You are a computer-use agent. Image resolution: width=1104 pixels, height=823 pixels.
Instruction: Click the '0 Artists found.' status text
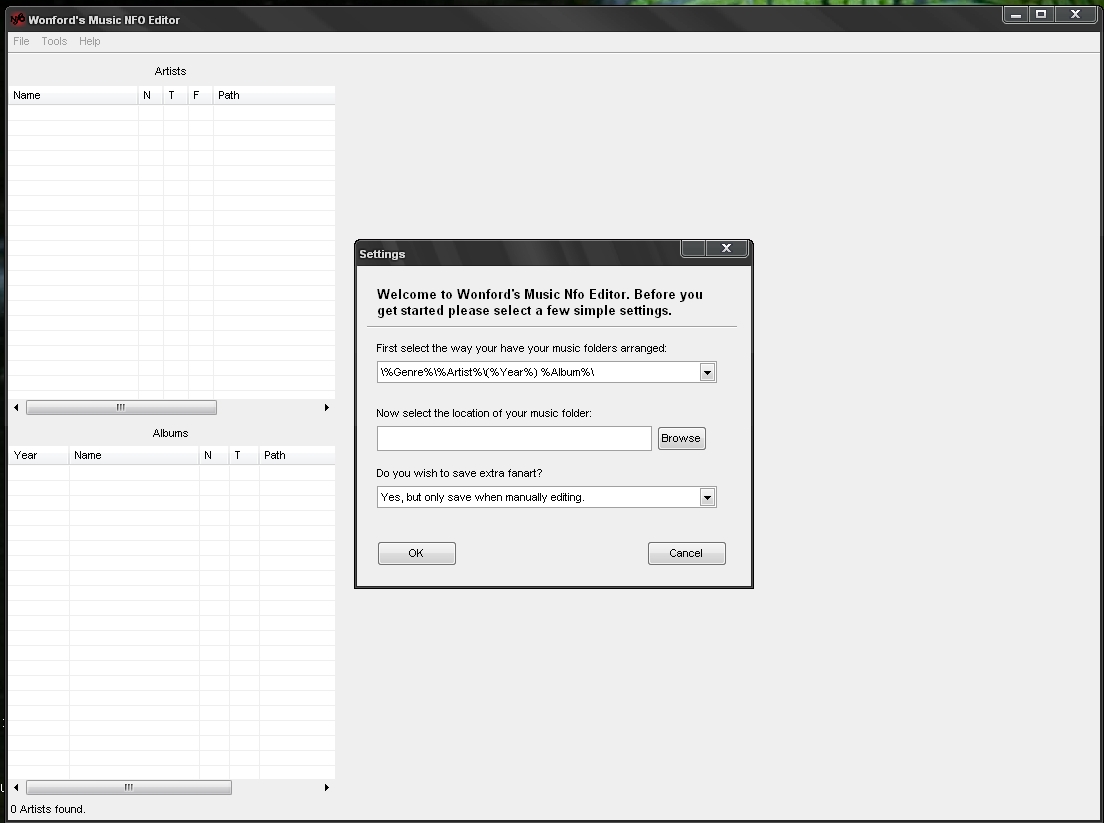point(48,809)
